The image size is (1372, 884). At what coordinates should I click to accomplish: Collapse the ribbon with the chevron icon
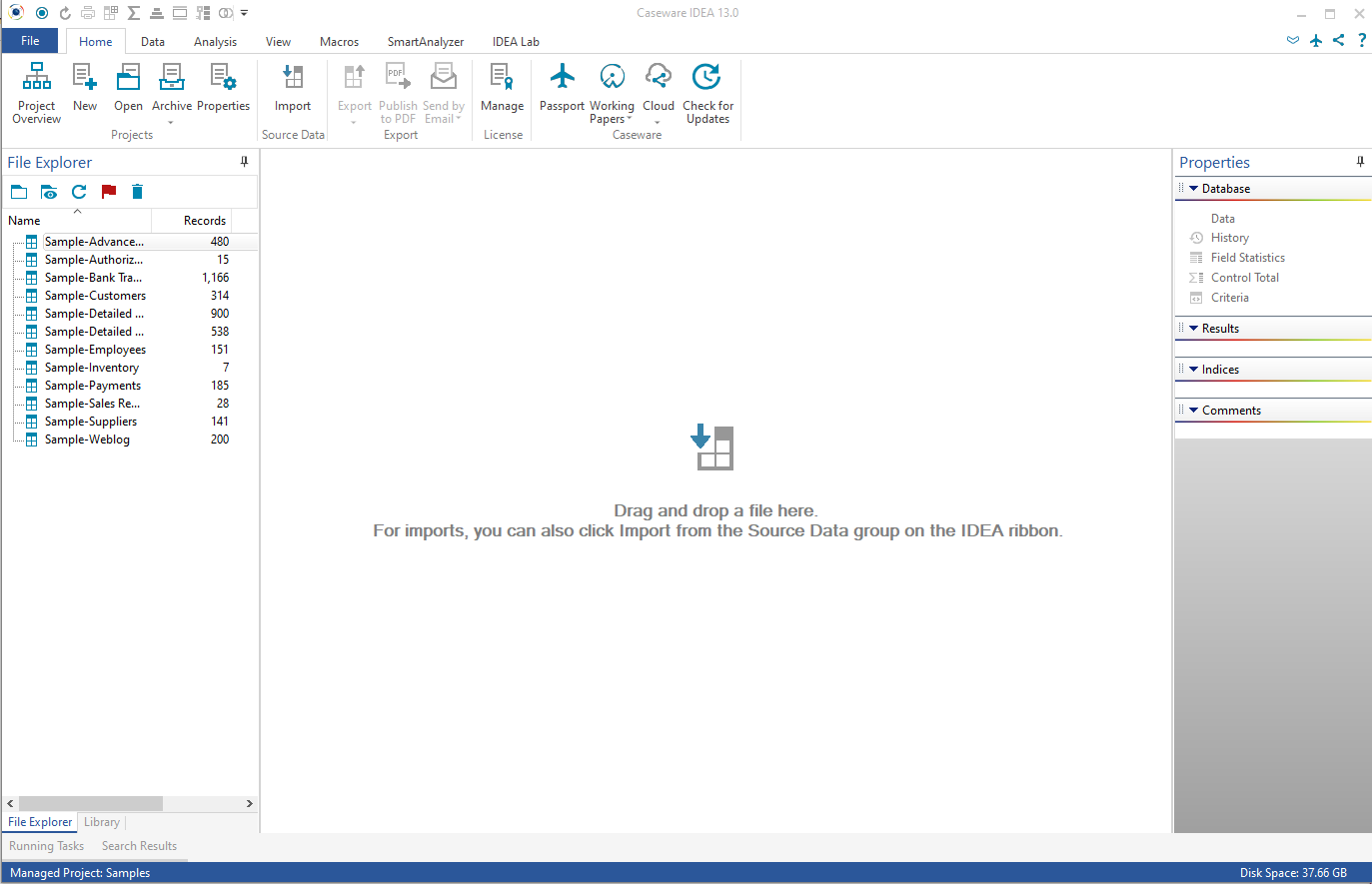tap(1293, 40)
